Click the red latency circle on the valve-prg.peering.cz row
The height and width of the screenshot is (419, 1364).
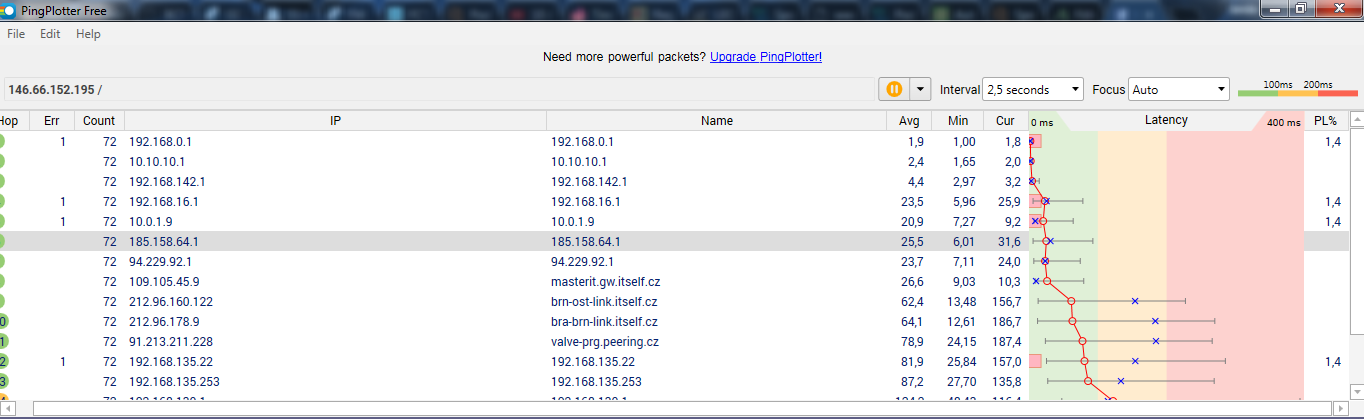click(1083, 341)
